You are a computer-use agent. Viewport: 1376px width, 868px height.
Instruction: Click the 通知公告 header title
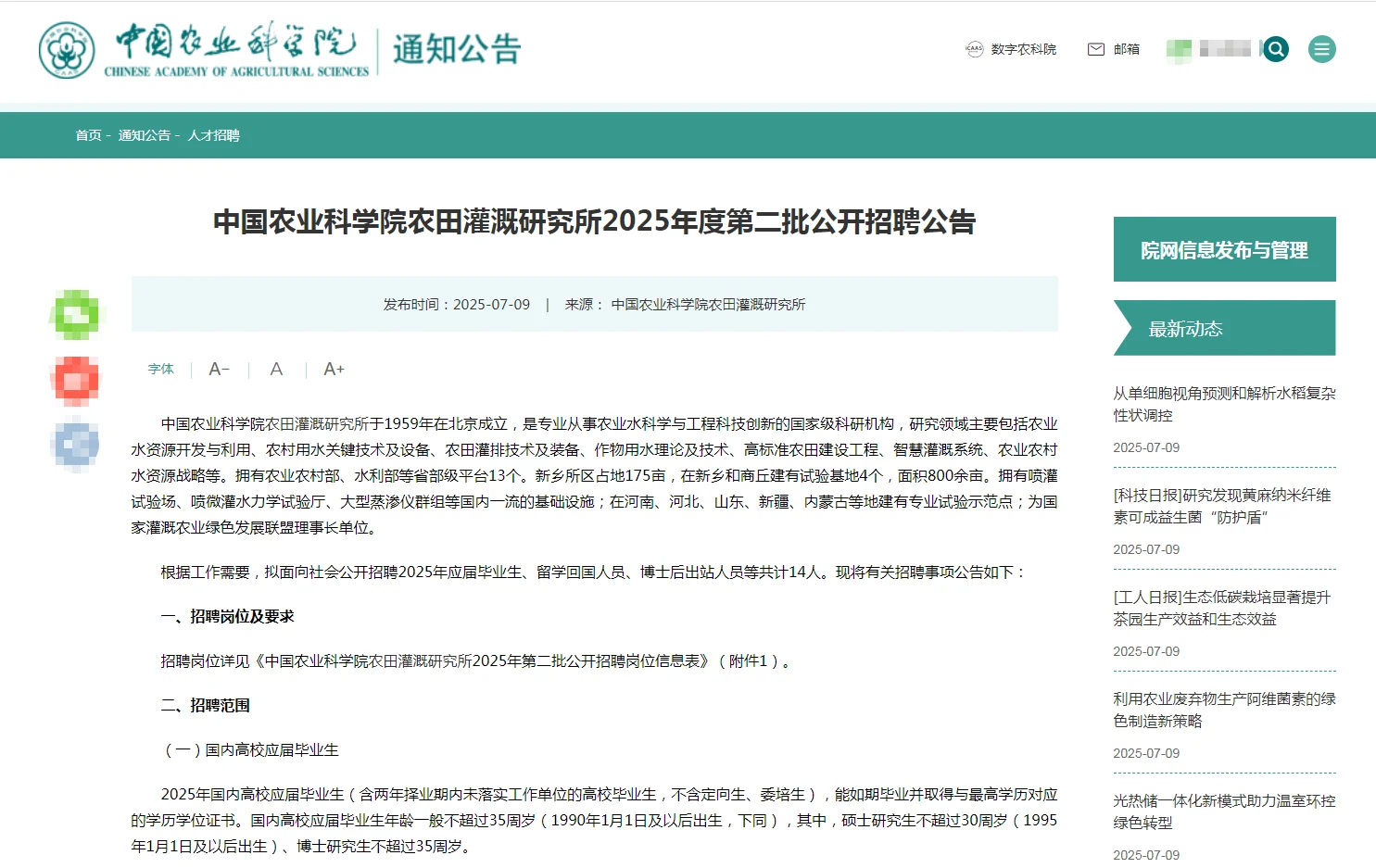pyautogui.click(x=457, y=49)
